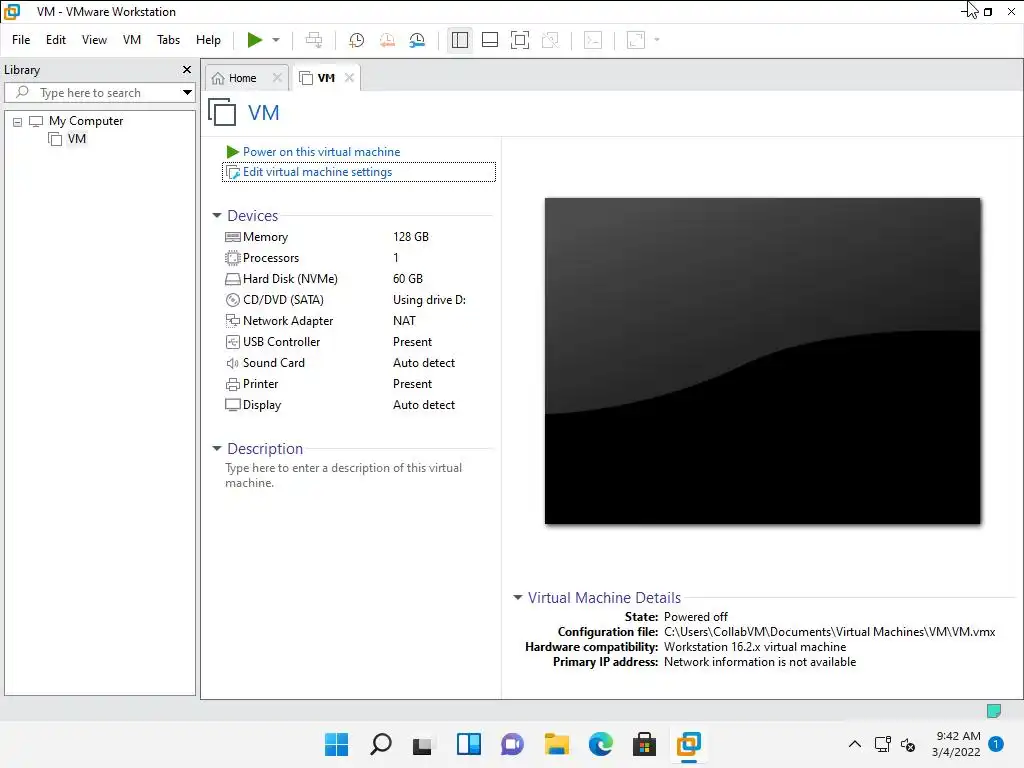Viewport: 1024px width, 768px height.
Task: Click the Using drive D: value
Action: tap(429, 300)
